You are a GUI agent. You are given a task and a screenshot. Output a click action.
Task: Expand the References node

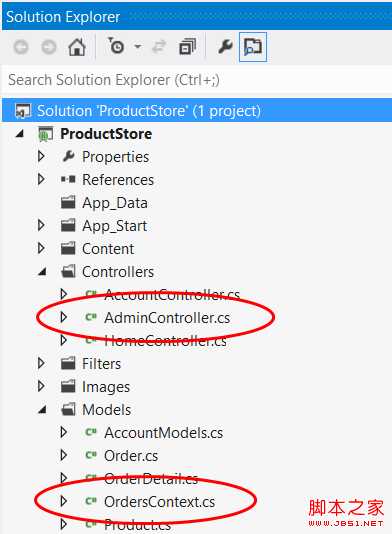tap(41, 179)
